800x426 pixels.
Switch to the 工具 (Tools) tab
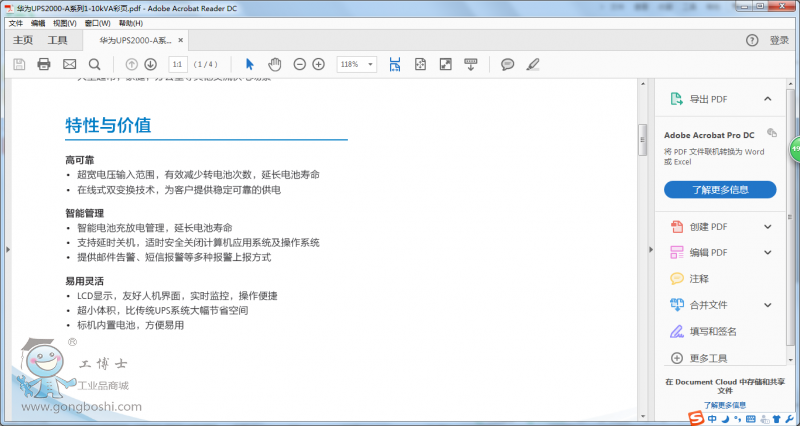click(57, 40)
